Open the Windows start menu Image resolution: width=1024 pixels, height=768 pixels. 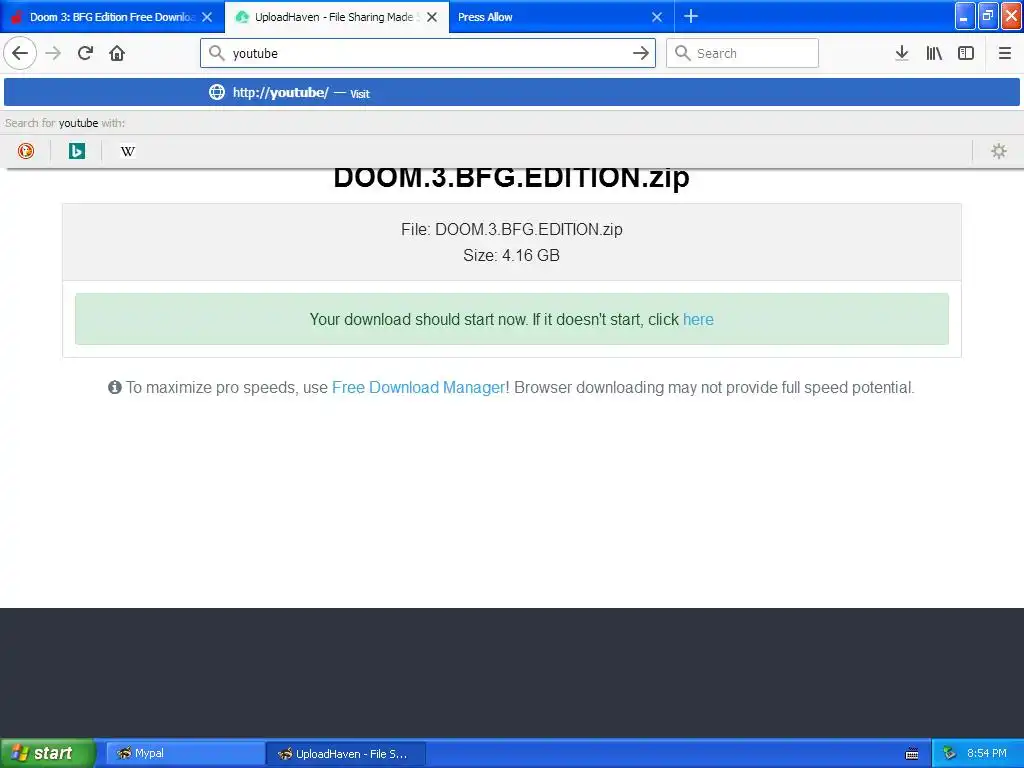[47, 753]
